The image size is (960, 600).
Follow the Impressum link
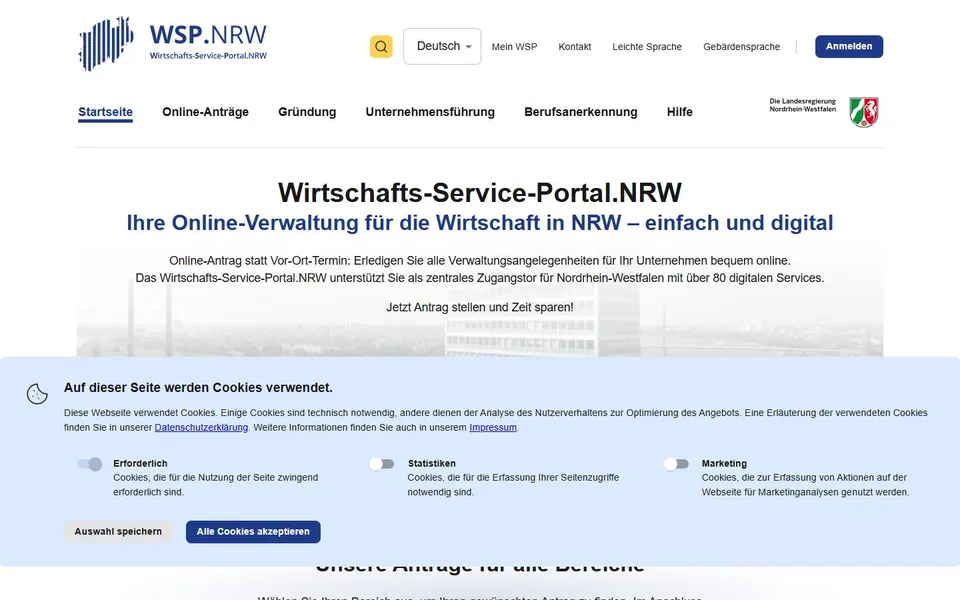tap(493, 427)
